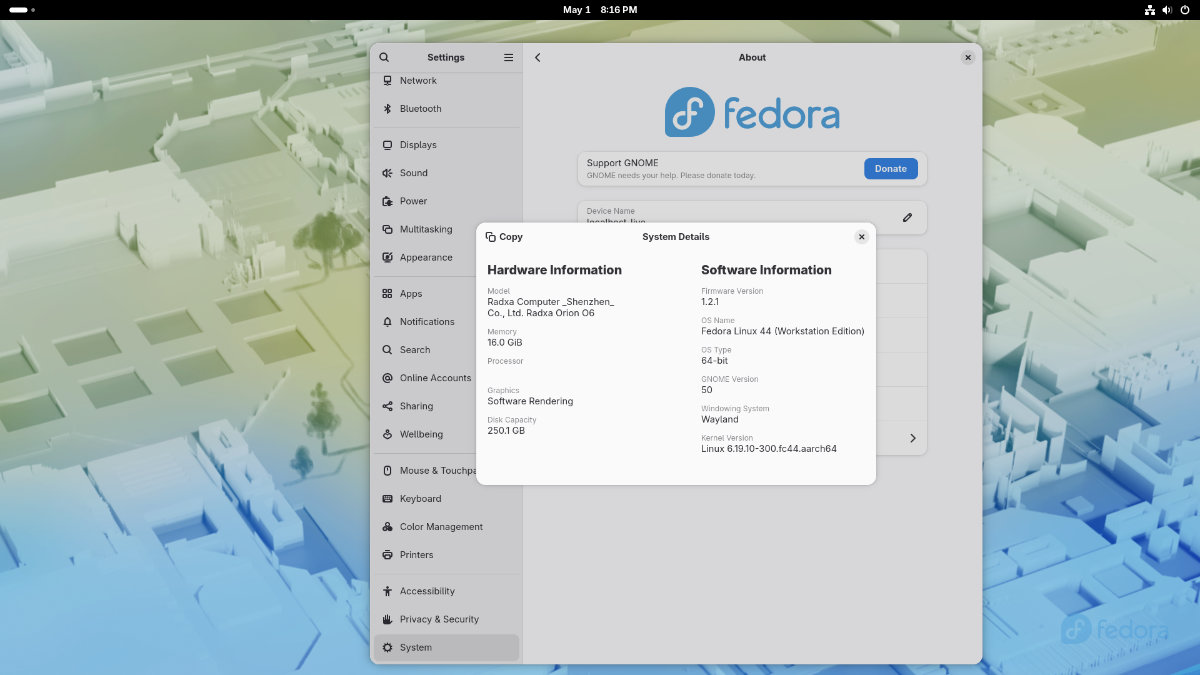Open power icon in top bar
The image size is (1200, 675).
tap(1186, 10)
